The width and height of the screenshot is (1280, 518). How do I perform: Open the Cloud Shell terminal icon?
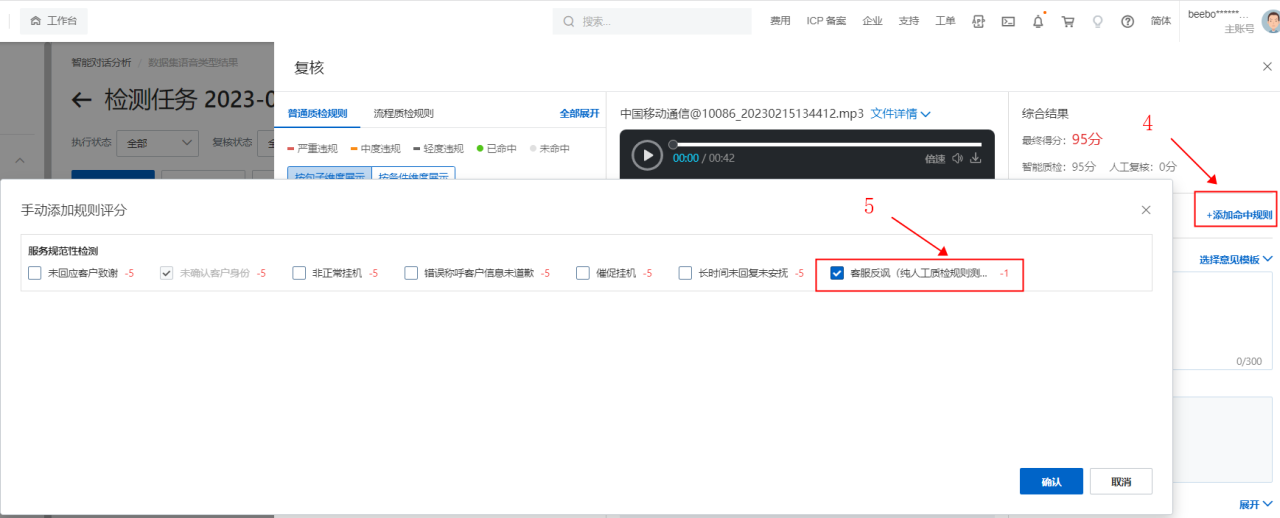point(1008,21)
